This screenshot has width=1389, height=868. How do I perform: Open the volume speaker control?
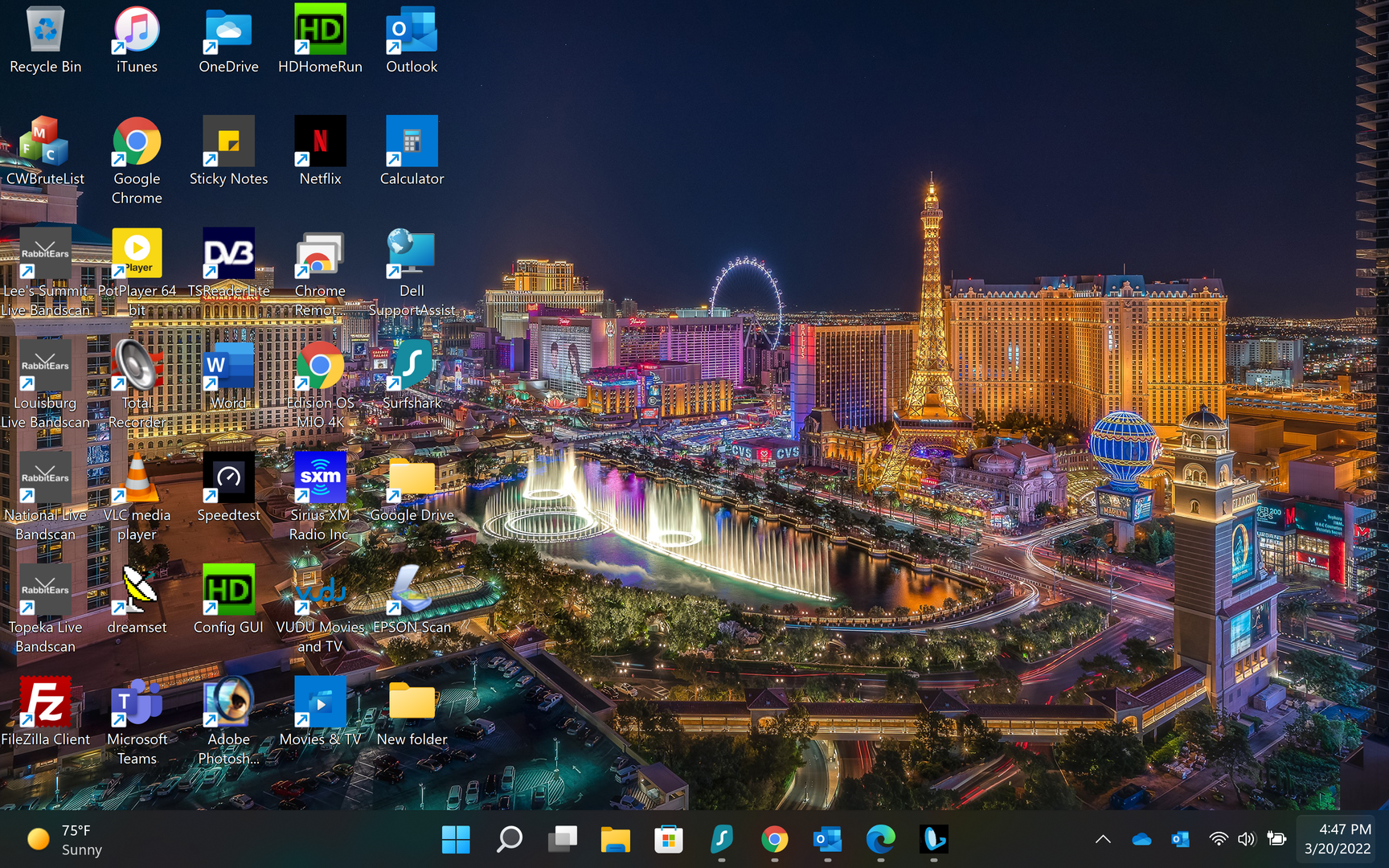(x=1247, y=840)
